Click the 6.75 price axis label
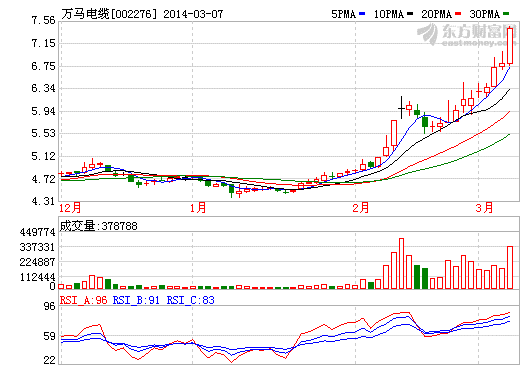Image resolution: width=520 pixels, height=365 pixels. pos(43,66)
